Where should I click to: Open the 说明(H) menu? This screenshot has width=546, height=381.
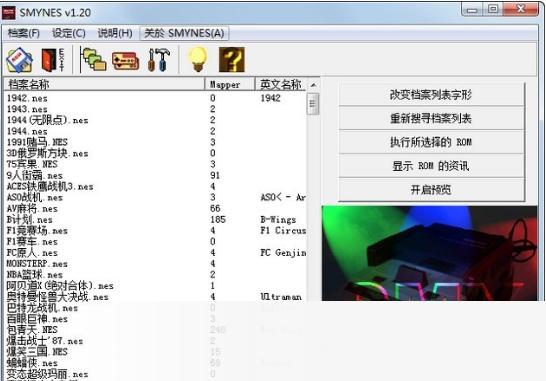[x=115, y=33]
